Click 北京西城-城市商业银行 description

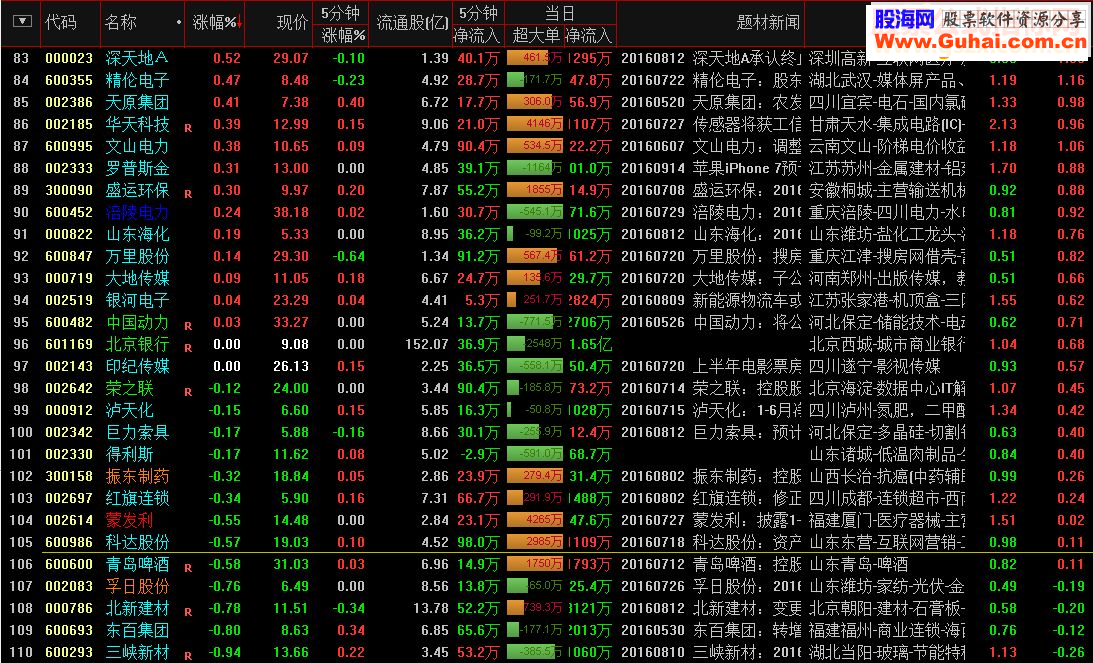point(887,344)
